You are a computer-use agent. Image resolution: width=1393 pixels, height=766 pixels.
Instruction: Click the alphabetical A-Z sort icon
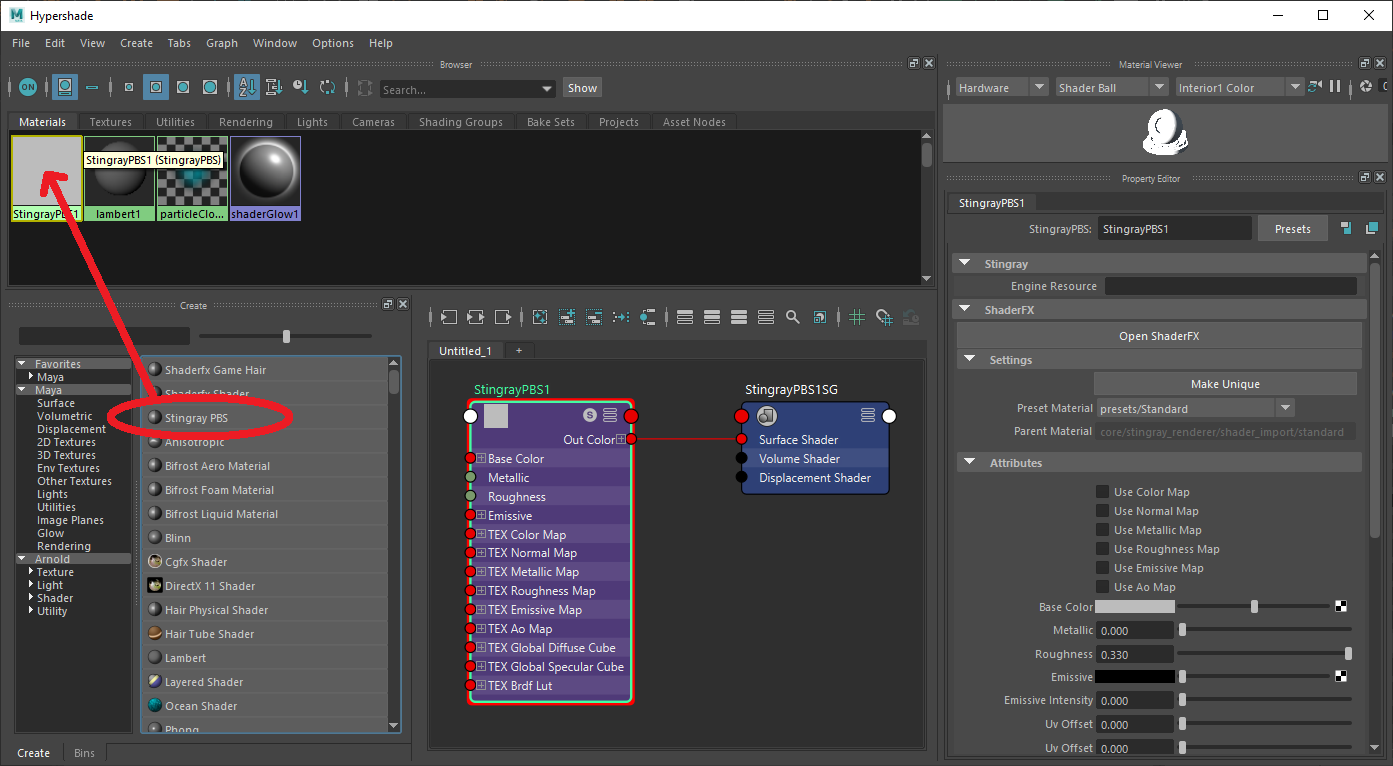[246, 88]
